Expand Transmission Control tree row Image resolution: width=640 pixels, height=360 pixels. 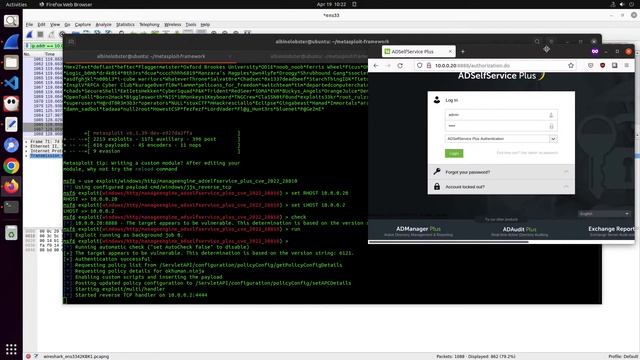tap(27, 156)
